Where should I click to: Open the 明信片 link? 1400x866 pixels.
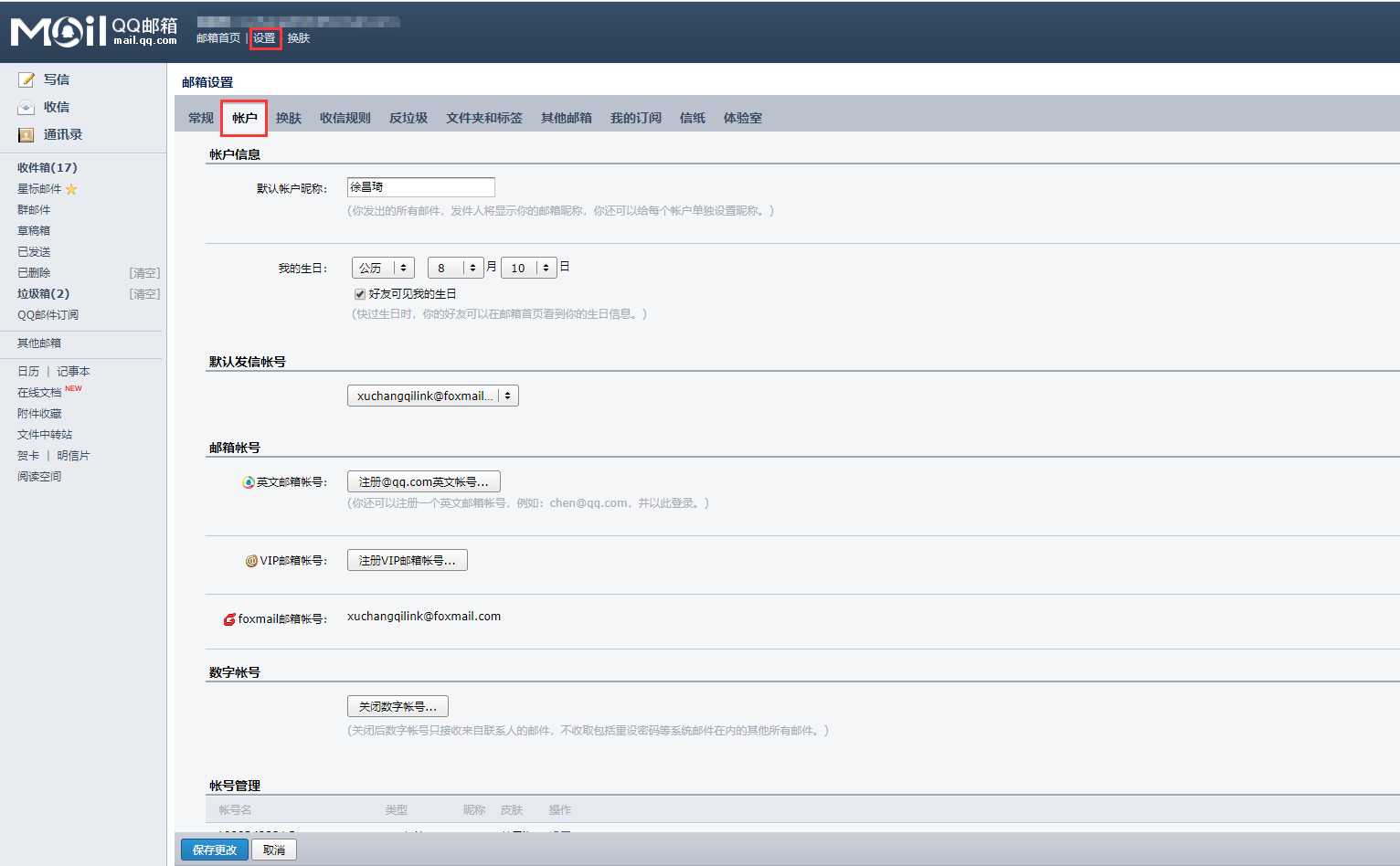(x=73, y=456)
